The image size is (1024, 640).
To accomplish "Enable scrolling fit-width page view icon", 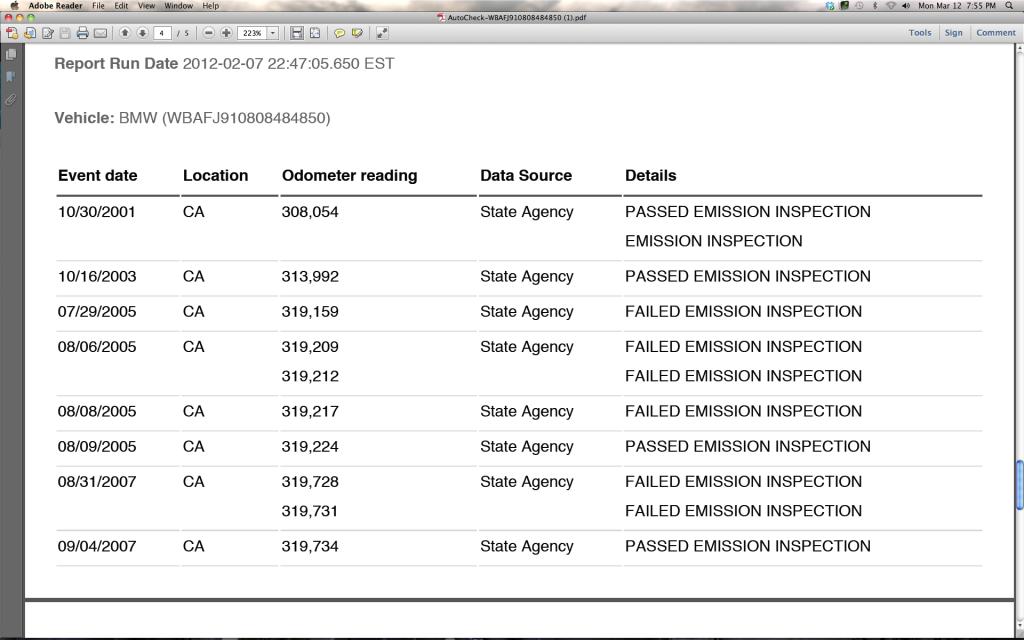I will click(x=296, y=33).
